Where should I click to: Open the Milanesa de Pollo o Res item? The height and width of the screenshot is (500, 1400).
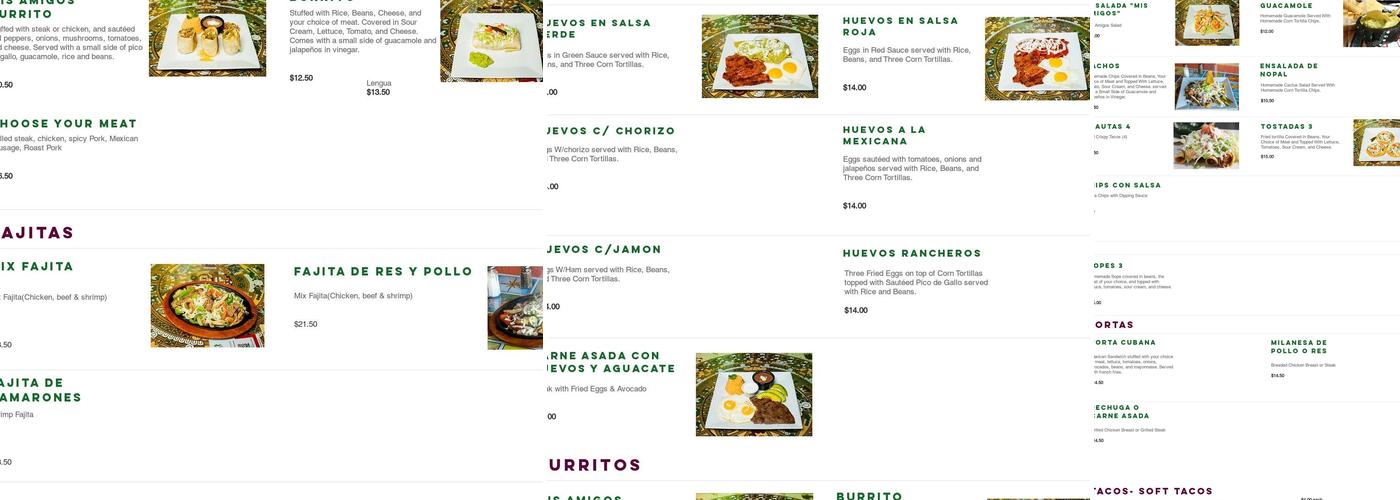point(1299,347)
